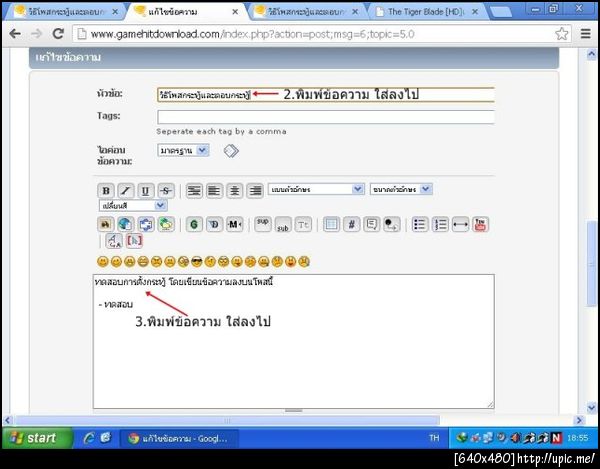Launch Internet Explorer quick launch icon

89,438
